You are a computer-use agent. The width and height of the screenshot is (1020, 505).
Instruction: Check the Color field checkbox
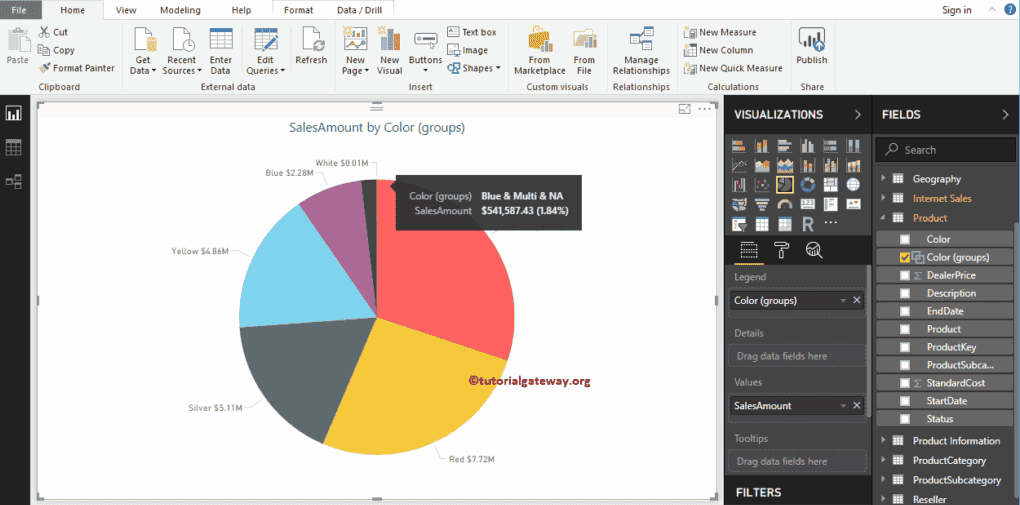905,239
